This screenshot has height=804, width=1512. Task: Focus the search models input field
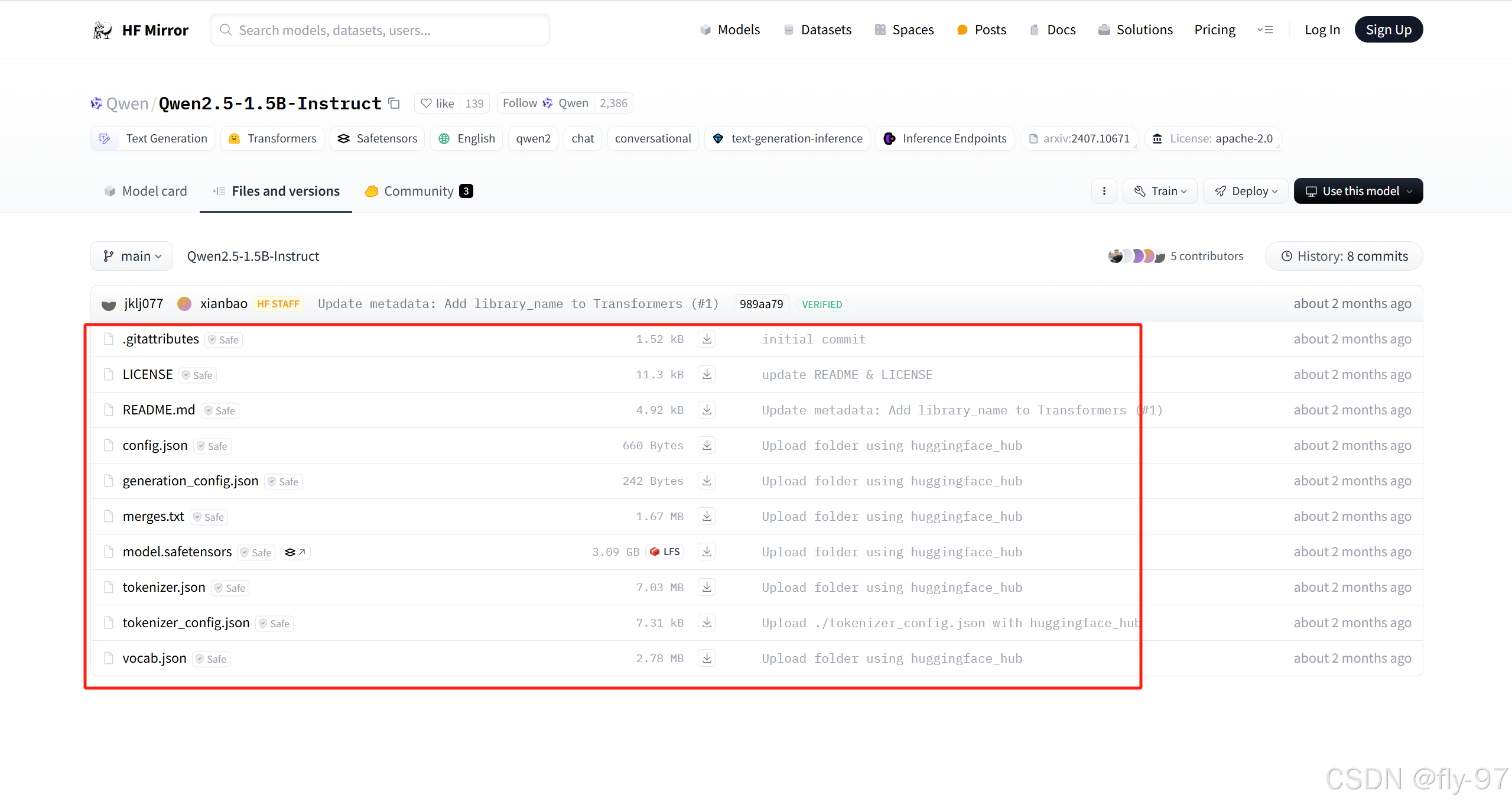tap(379, 30)
